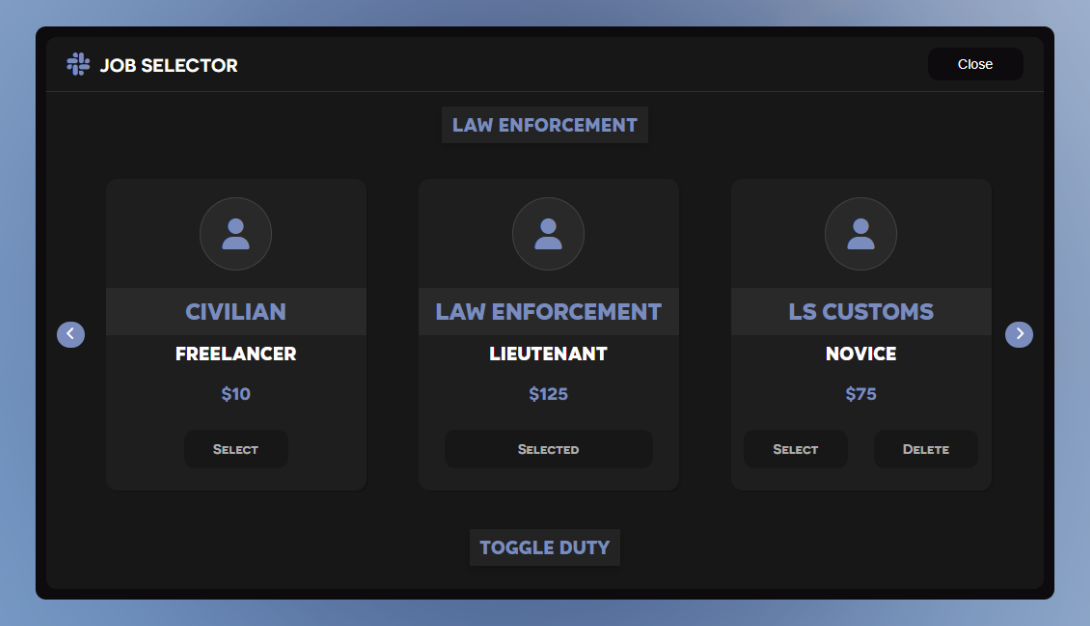Click the Civilian card avatar icon
The image size is (1090, 626).
(x=236, y=234)
